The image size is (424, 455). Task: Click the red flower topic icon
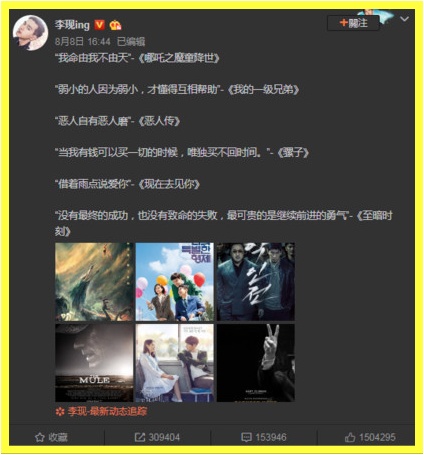[60, 412]
